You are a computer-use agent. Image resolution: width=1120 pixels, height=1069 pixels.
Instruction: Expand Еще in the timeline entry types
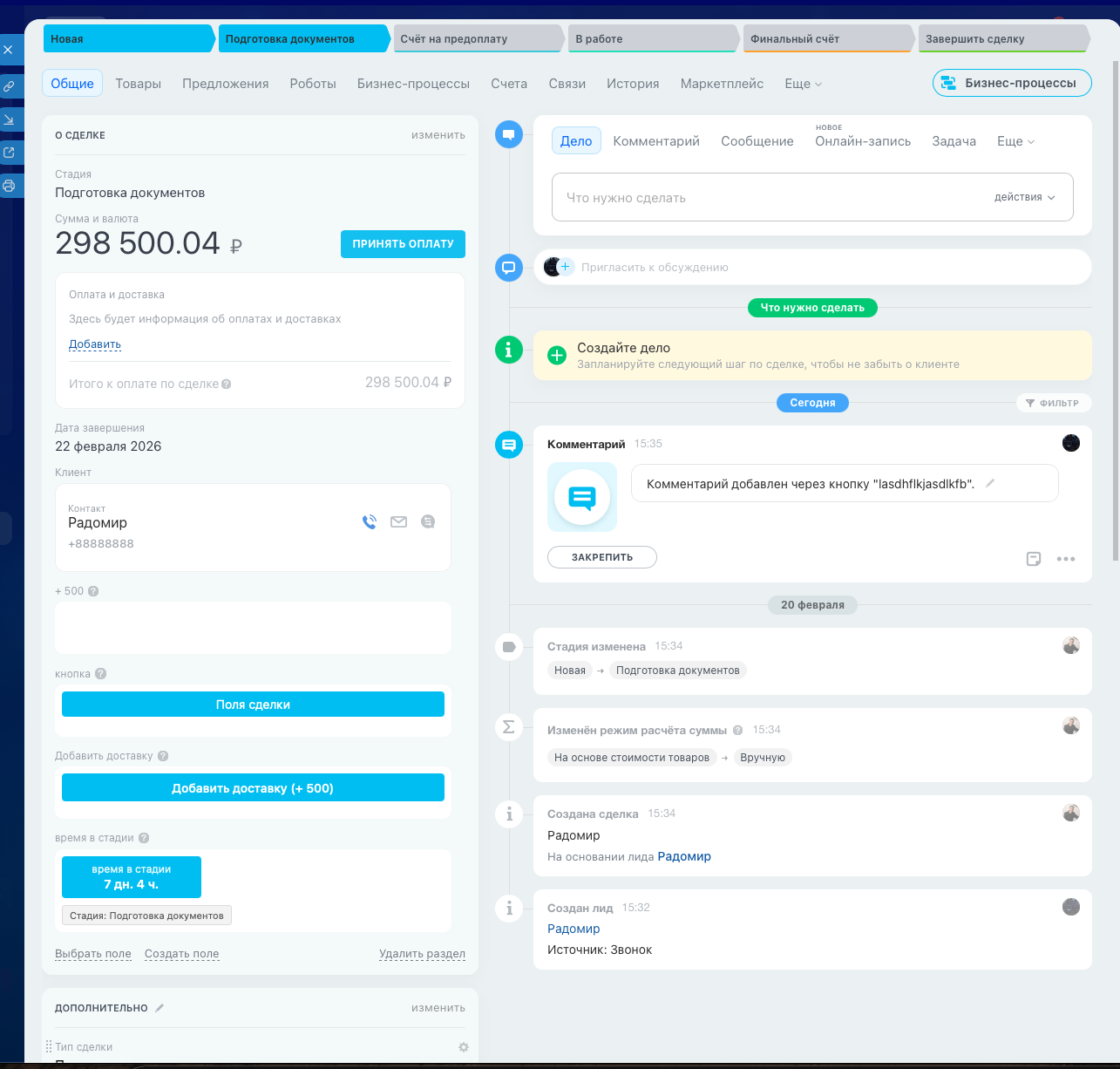tap(1015, 140)
